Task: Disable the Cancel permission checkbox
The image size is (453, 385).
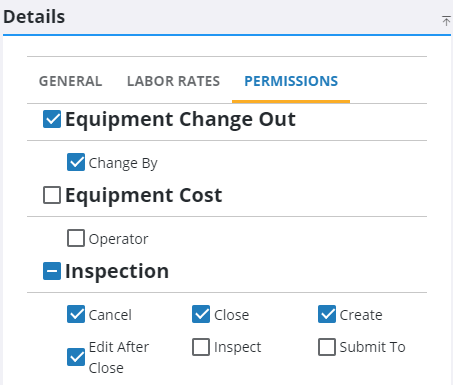Action: tap(76, 314)
